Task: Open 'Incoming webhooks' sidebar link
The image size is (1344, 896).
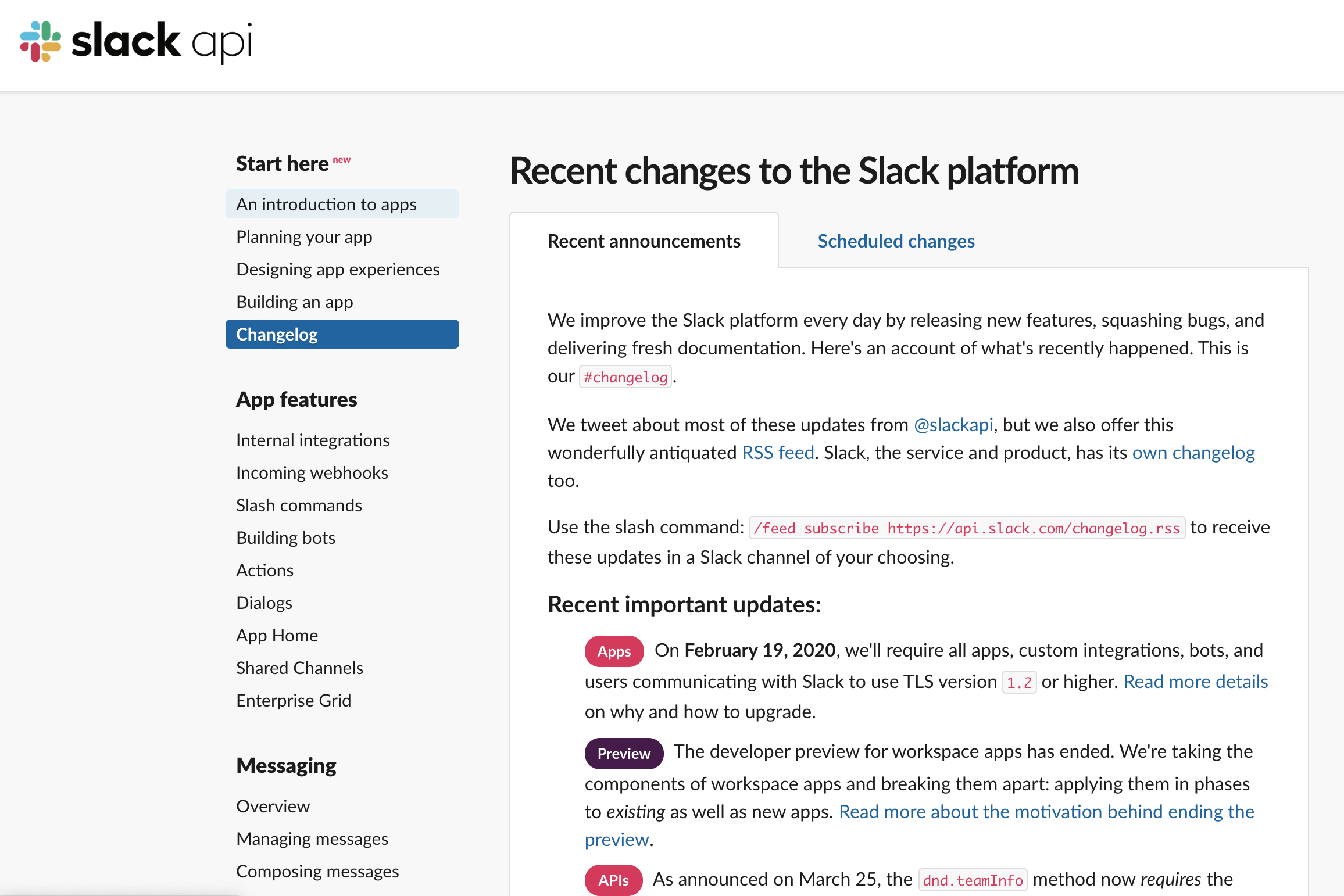Action: [x=312, y=472]
